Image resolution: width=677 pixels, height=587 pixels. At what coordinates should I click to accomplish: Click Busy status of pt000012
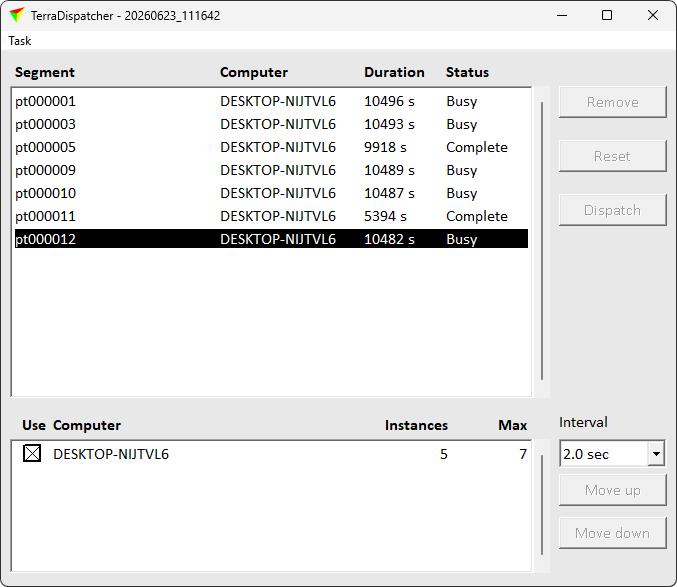tap(462, 239)
